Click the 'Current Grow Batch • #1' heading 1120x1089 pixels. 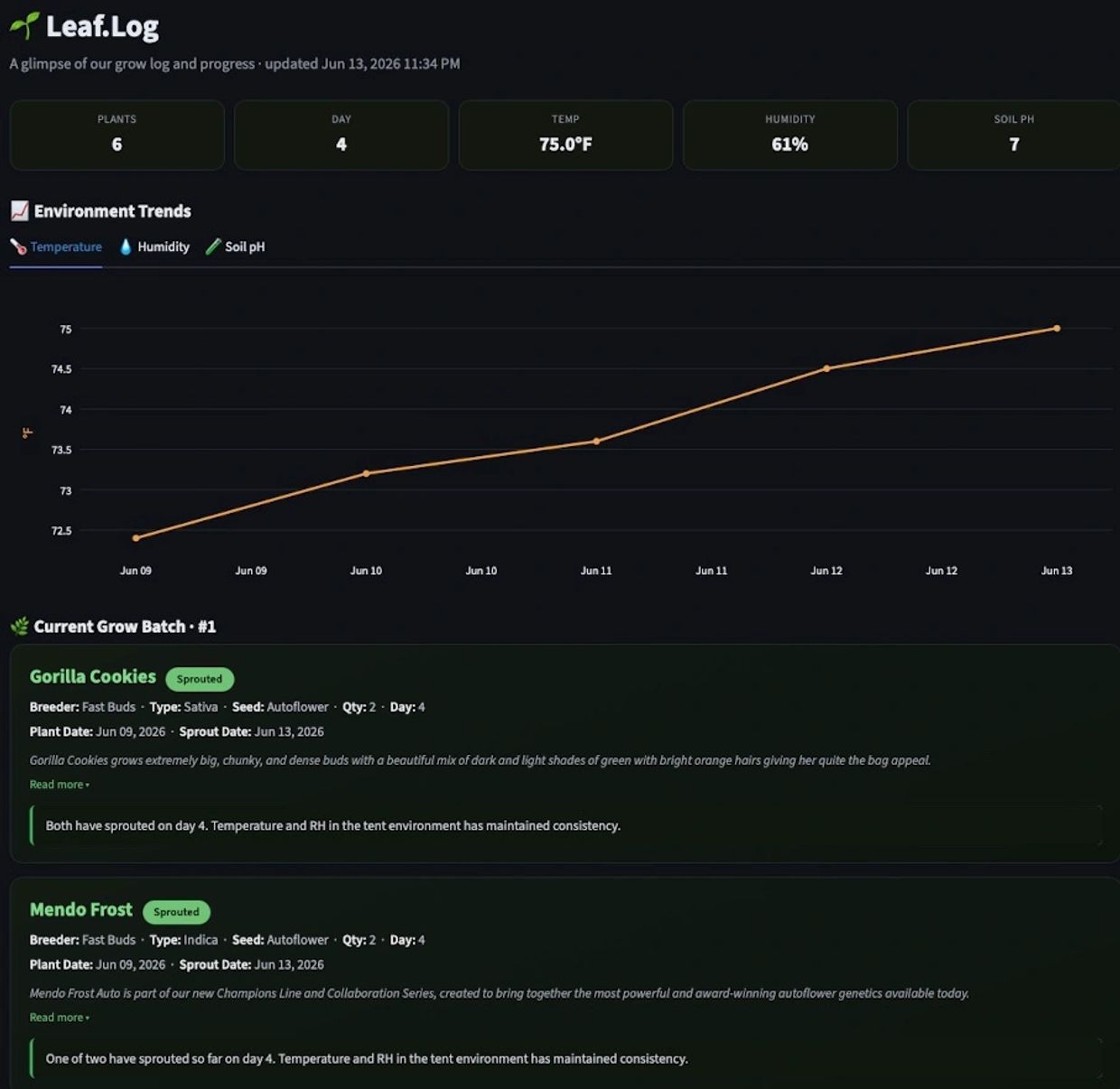click(125, 626)
